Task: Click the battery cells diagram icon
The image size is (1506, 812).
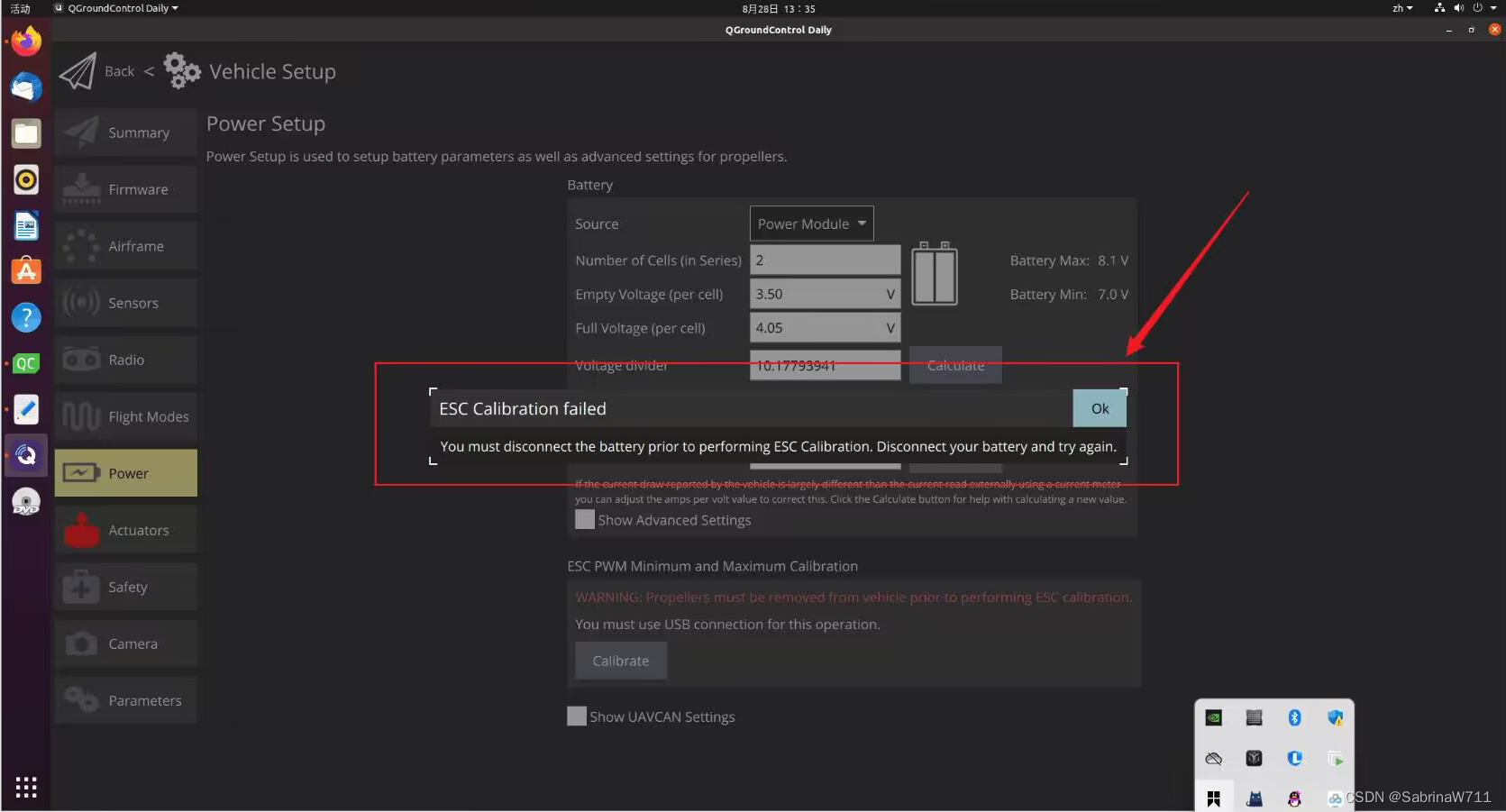Action: tap(935, 274)
